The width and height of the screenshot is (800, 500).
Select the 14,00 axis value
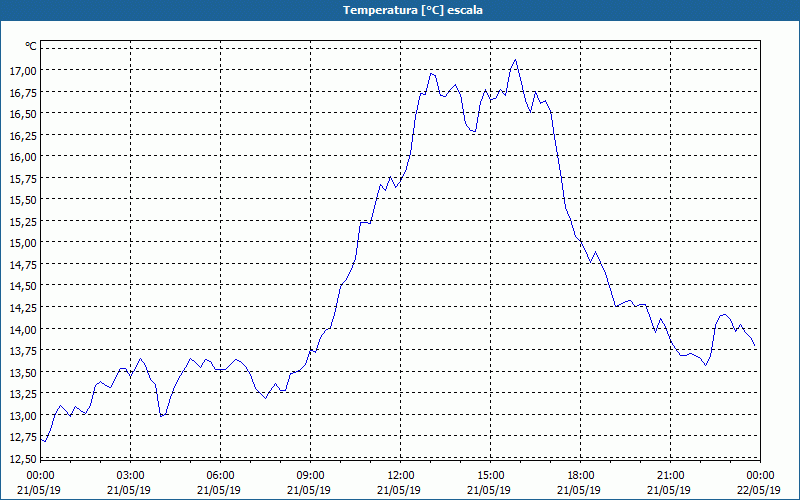(x=23, y=329)
